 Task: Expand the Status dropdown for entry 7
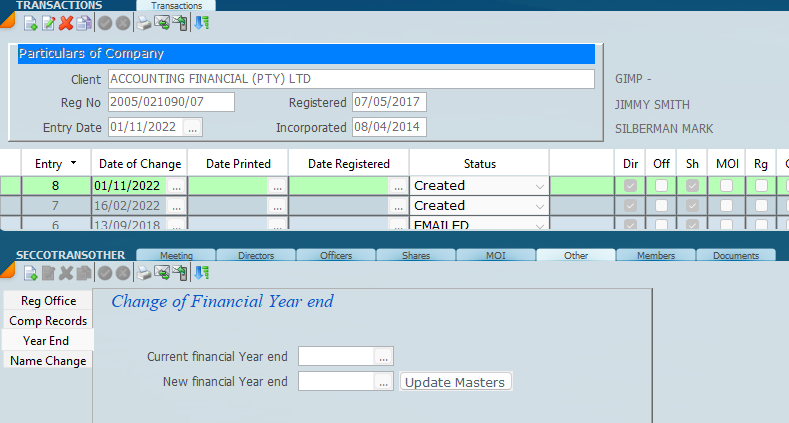pos(540,205)
